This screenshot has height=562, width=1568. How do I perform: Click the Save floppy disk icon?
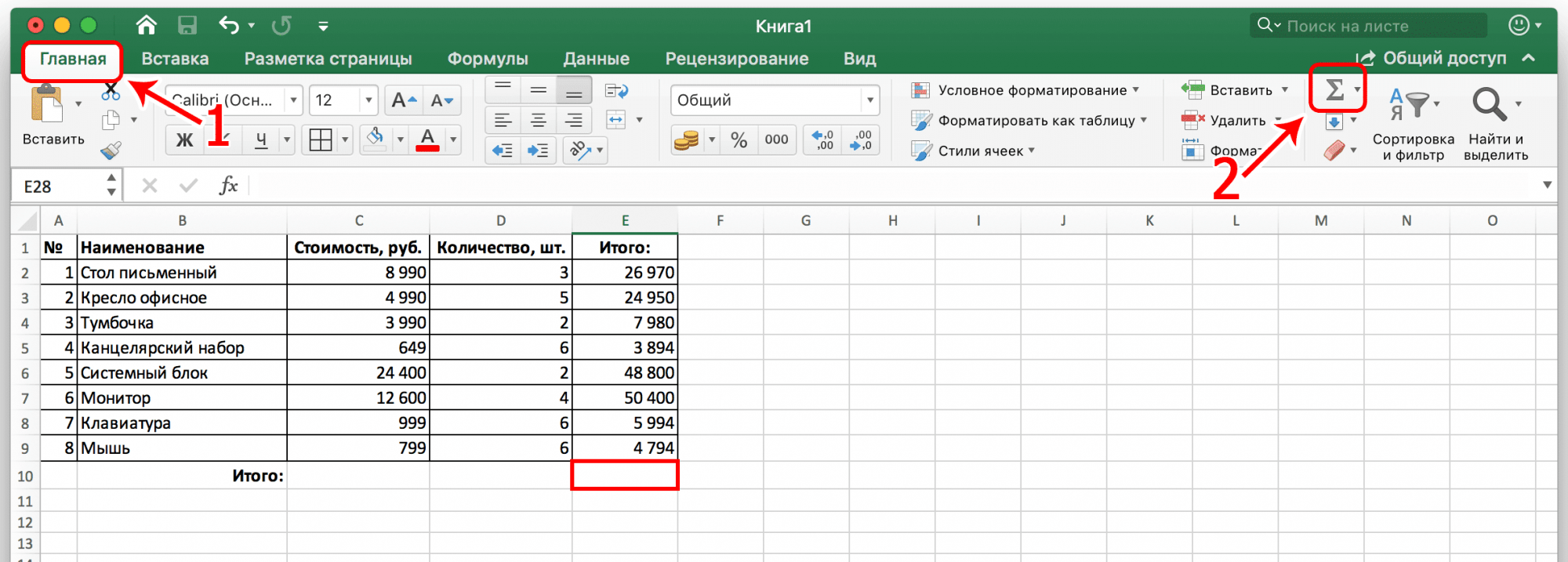[x=187, y=26]
